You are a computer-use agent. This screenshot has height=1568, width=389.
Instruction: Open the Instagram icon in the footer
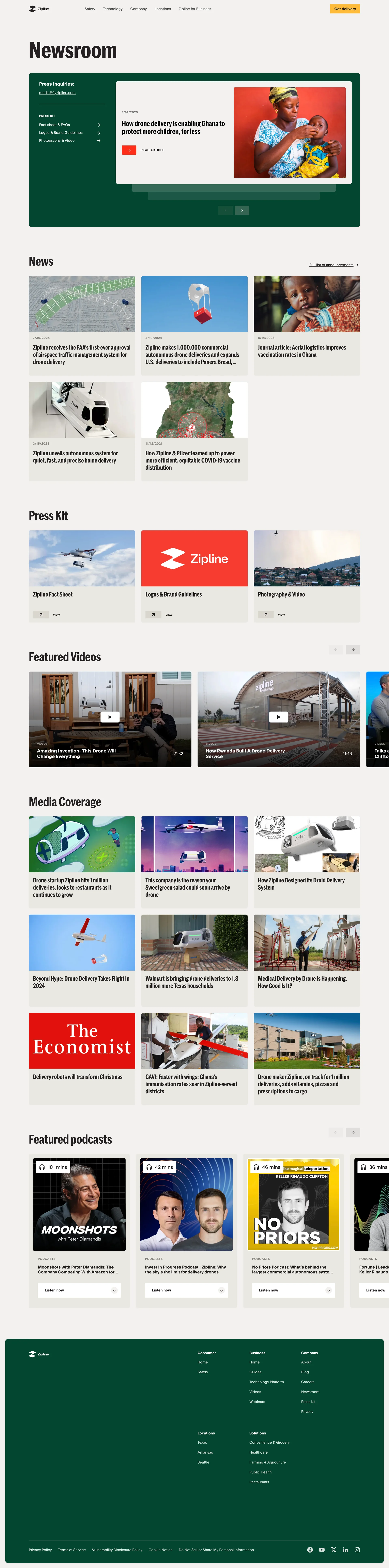[357, 1550]
